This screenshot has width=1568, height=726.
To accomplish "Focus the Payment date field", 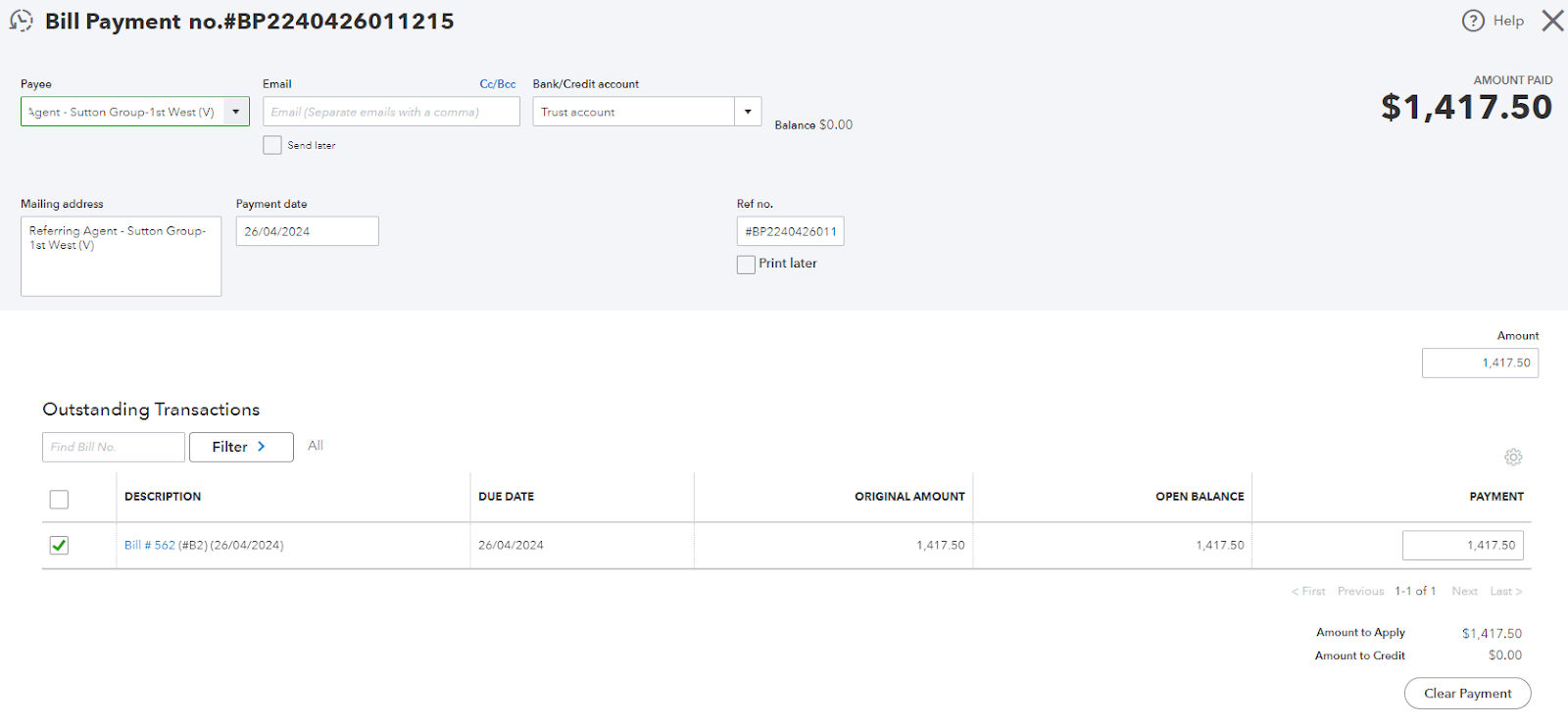I will click(x=307, y=231).
